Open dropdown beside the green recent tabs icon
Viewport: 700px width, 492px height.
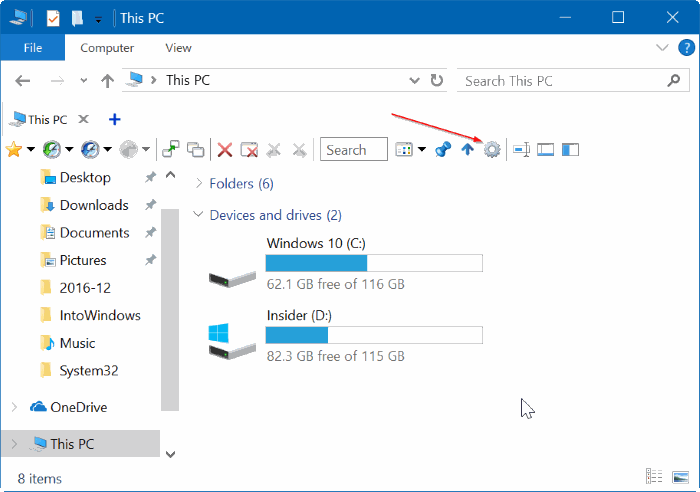click(x=69, y=149)
